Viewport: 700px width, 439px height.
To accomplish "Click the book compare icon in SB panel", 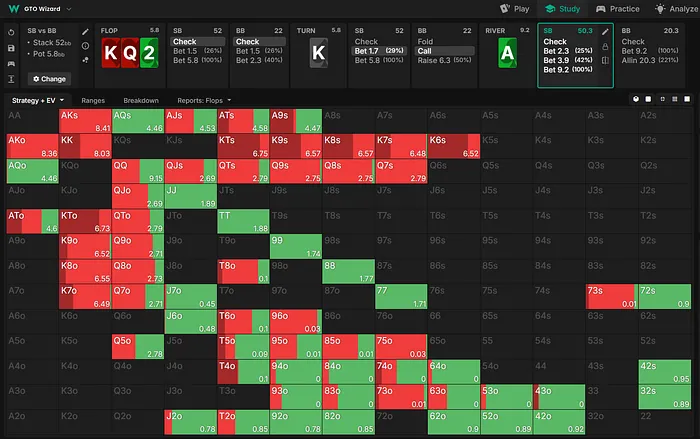I will (605, 62).
